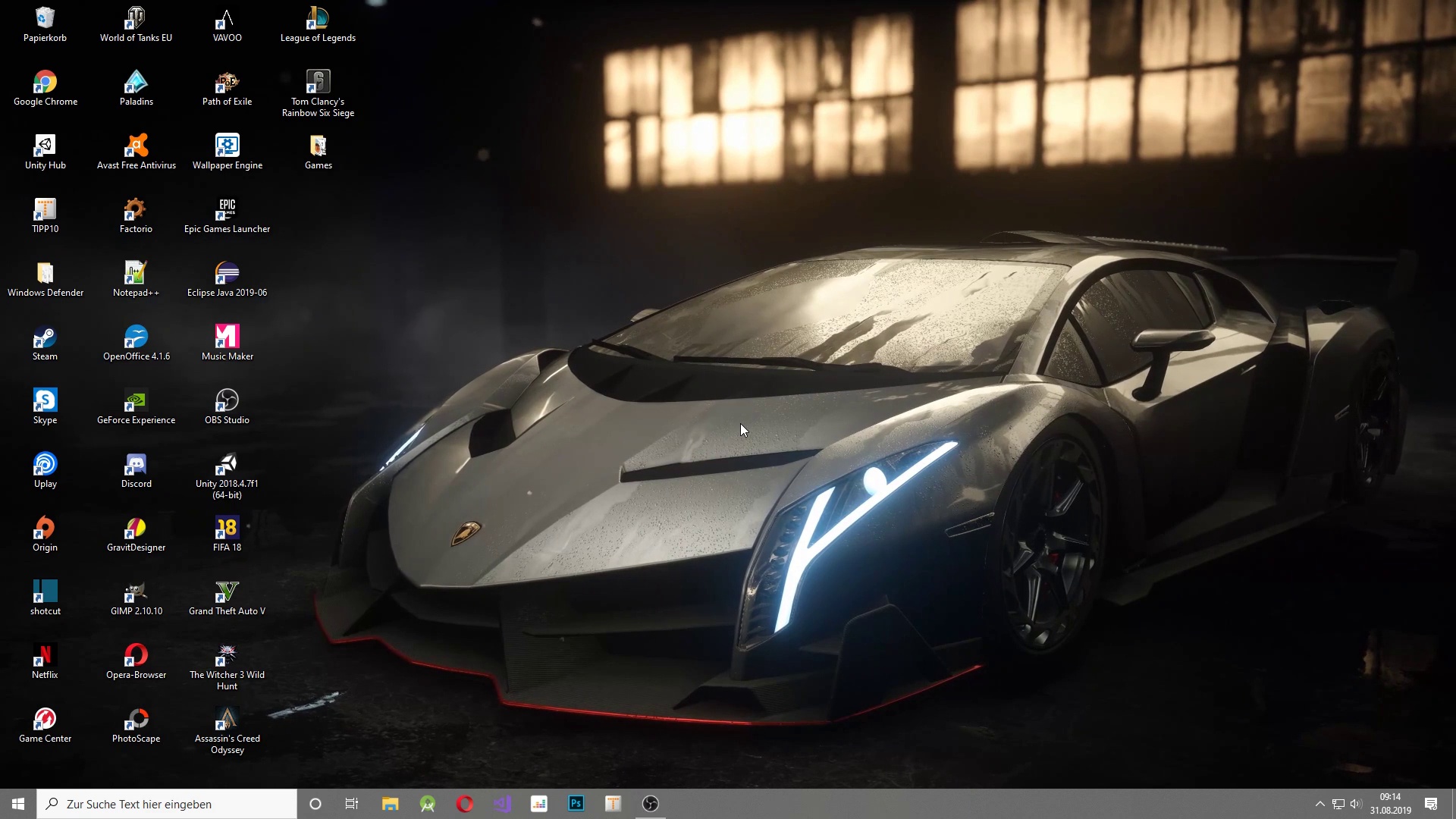Open File Explorer in the taskbar
1456x819 pixels.
point(390,804)
